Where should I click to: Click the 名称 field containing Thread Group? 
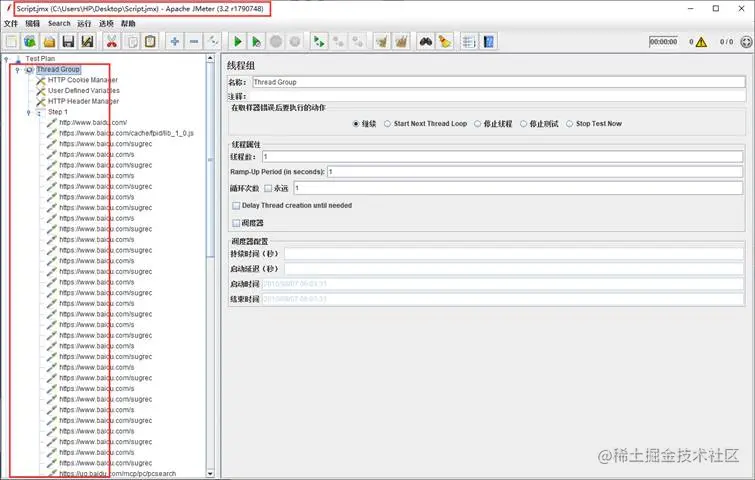[x=499, y=82]
